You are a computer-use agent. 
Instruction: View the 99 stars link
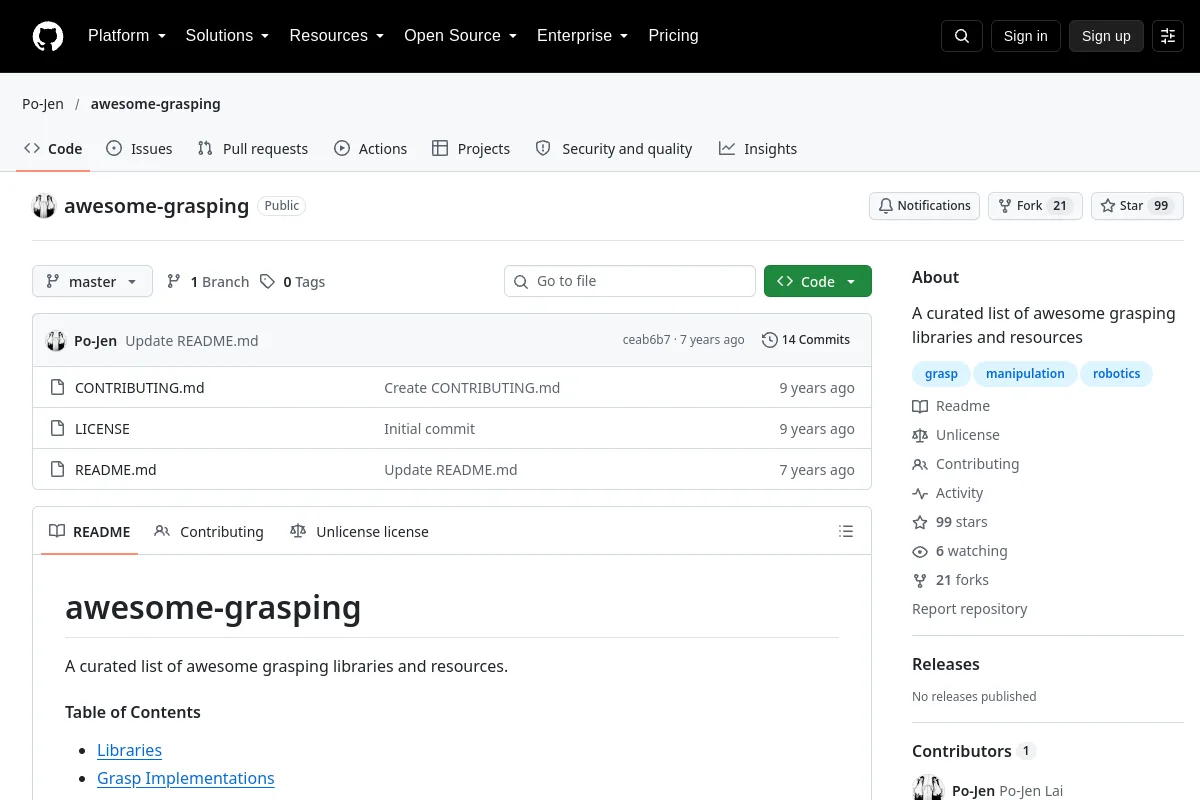[x=950, y=522]
